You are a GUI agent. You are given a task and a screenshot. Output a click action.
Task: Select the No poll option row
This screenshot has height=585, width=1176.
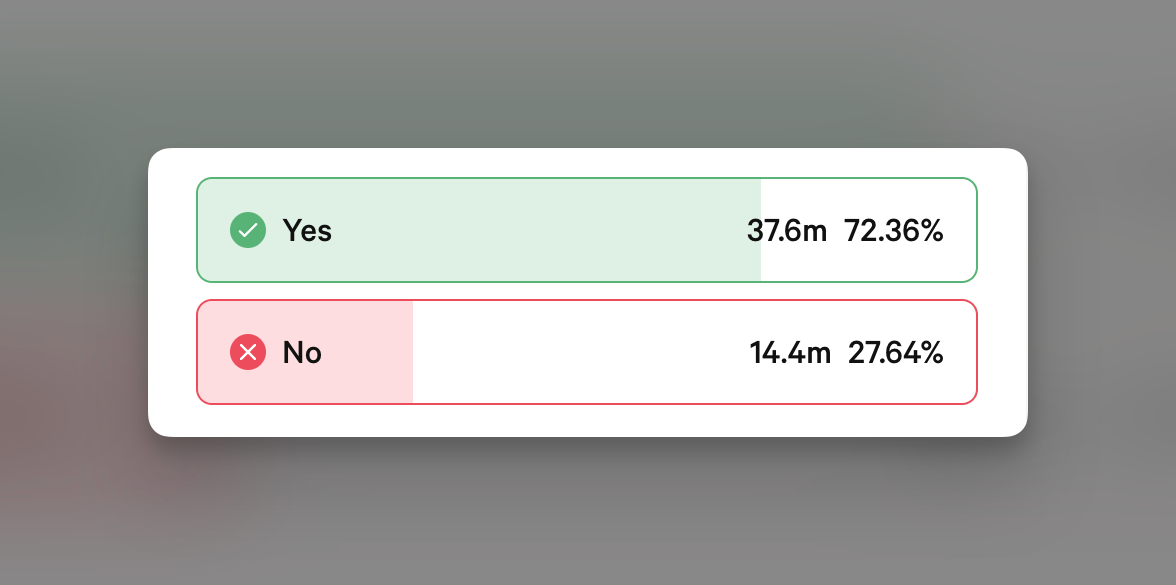click(x=586, y=352)
